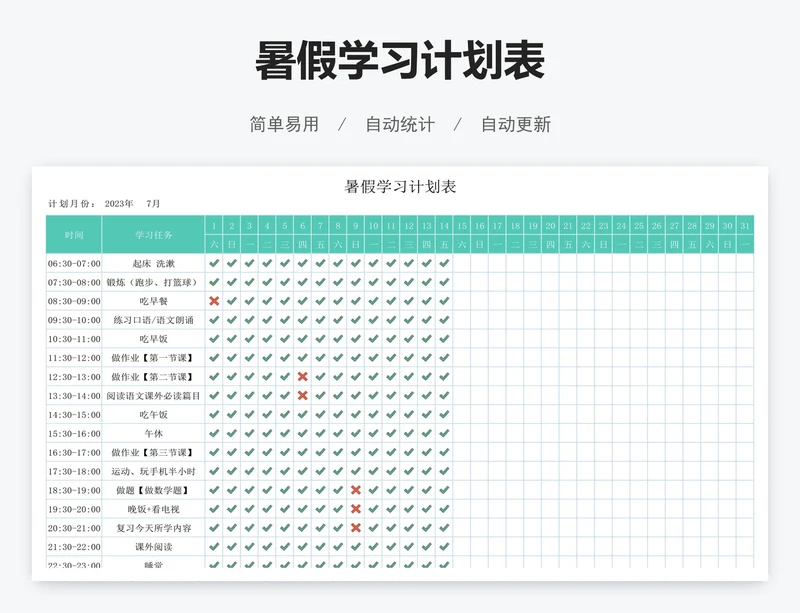
Task: Select the 吃早饭 task cell
Action: click(x=154, y=339)
